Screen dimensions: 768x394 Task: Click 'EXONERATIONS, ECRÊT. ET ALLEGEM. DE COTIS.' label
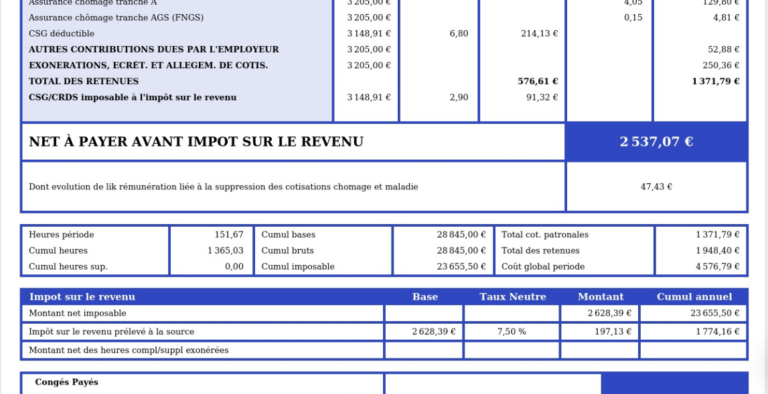tap(148, 65)
